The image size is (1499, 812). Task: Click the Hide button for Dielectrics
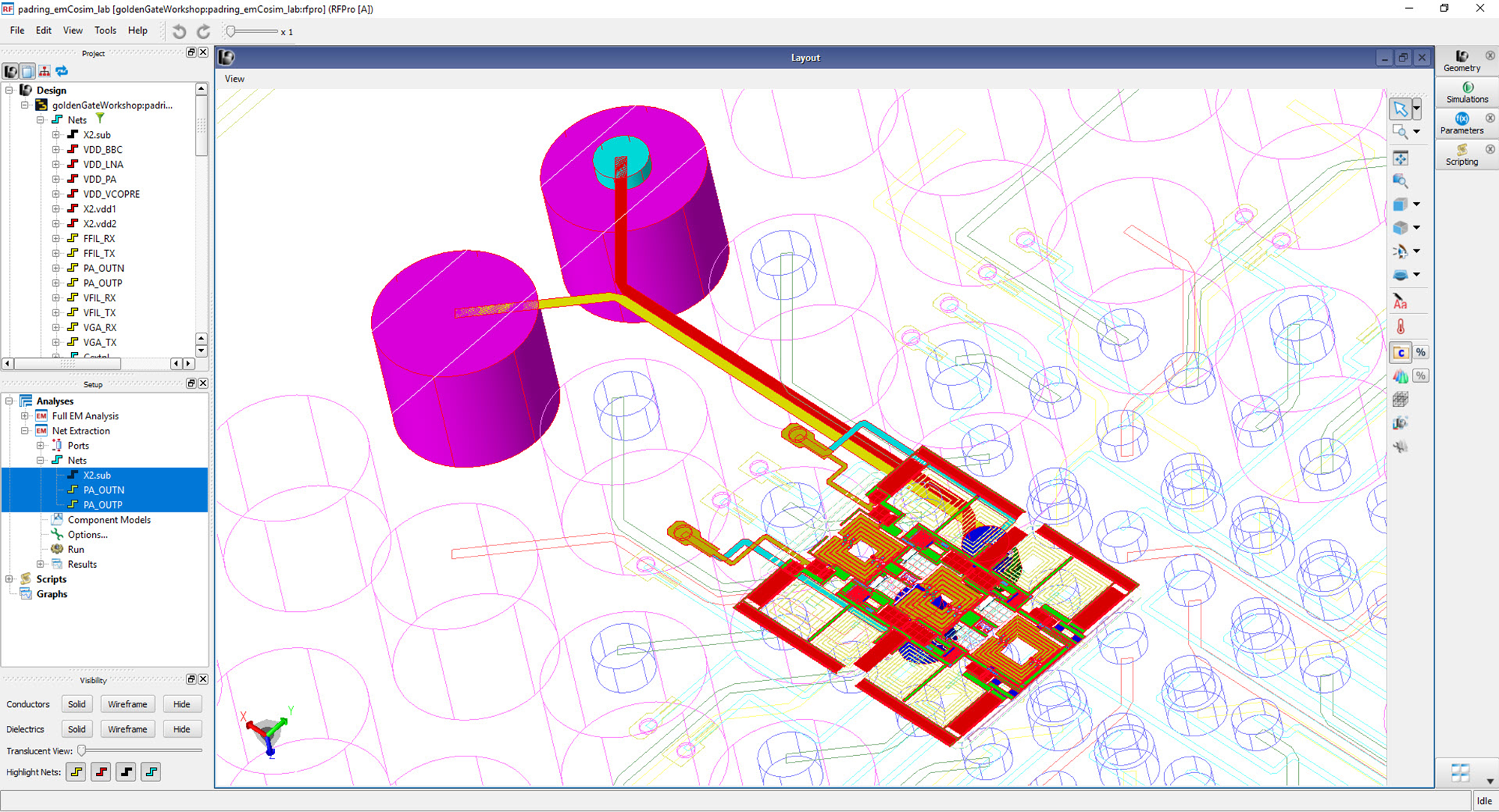tap(182, 728)
